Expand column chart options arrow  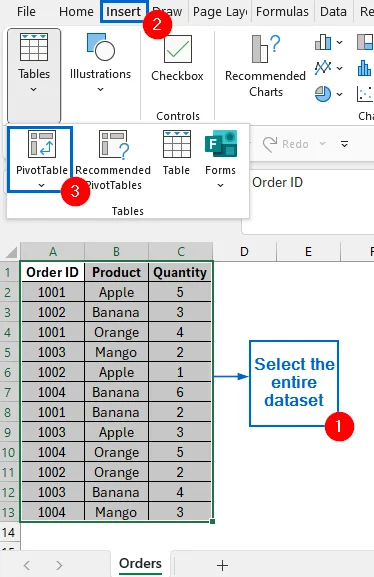[x=339, y=42]
